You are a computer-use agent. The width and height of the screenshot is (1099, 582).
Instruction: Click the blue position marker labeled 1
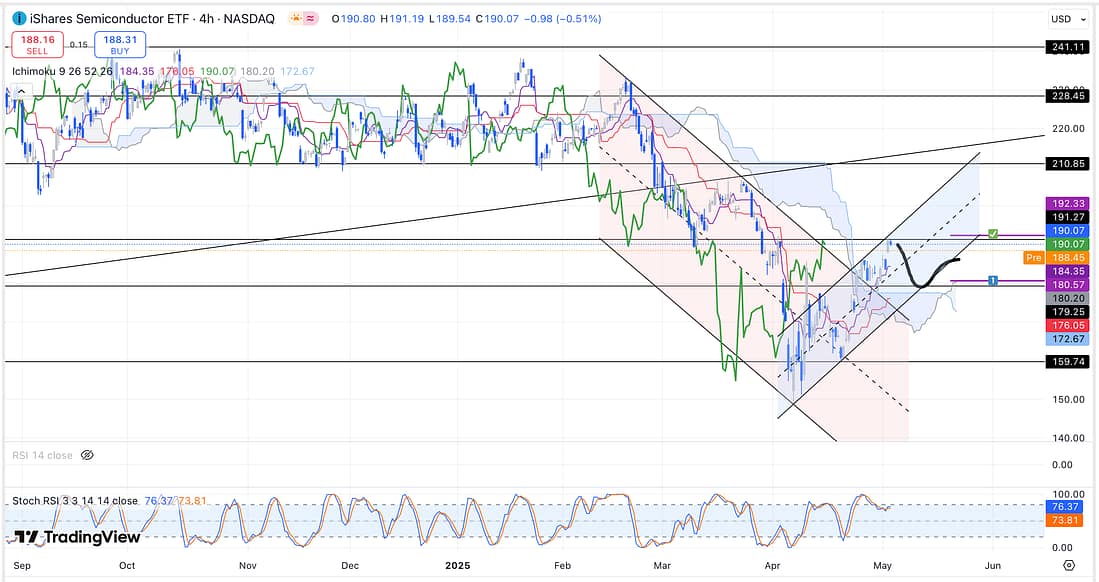click(992, 280)
